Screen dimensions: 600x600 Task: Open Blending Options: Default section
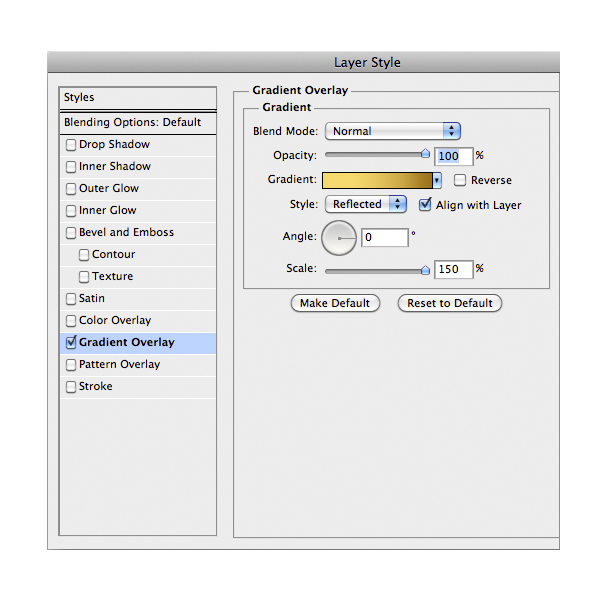point(132,123)
